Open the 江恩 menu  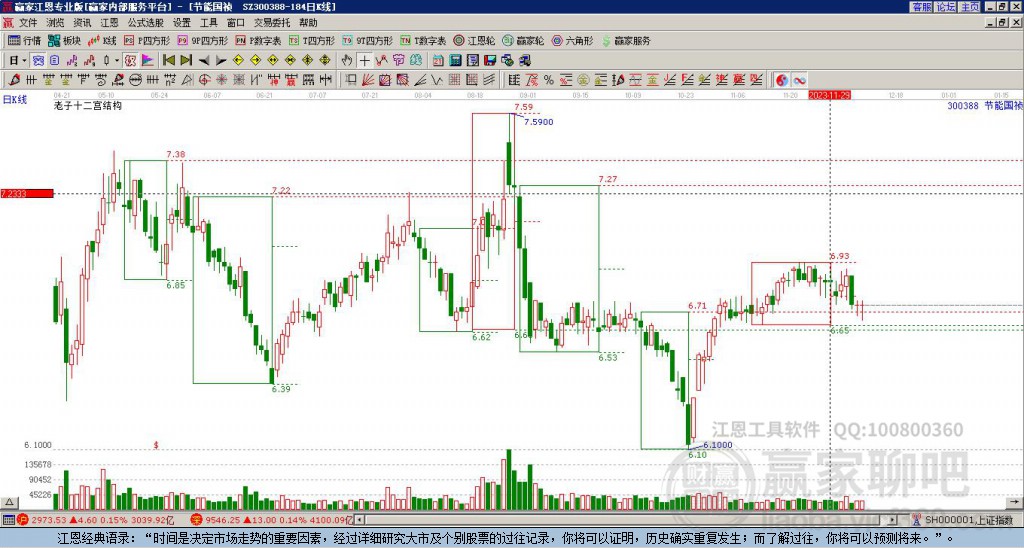[109, 23]
